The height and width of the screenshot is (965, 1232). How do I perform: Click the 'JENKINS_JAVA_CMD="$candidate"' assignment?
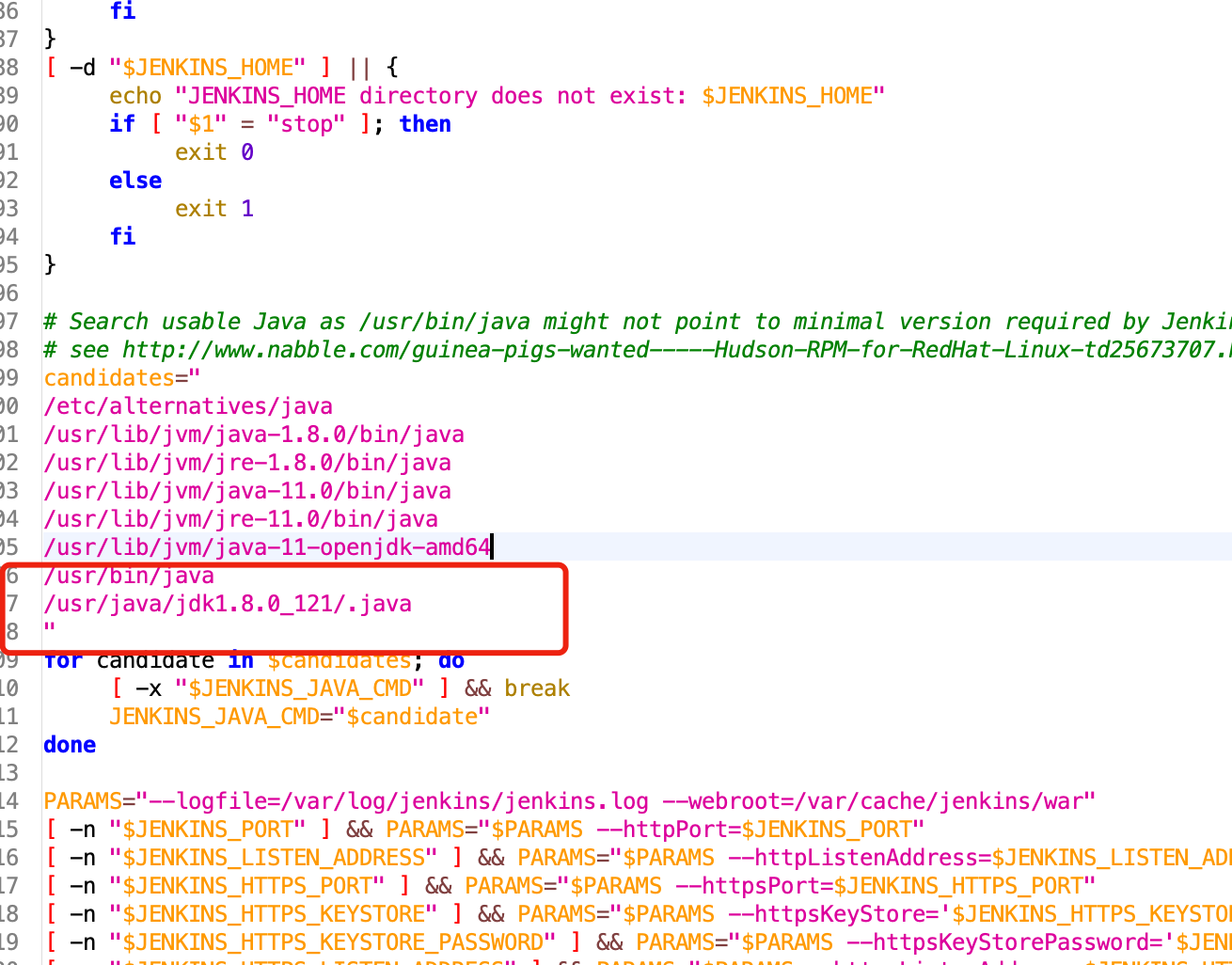point(300,717)
